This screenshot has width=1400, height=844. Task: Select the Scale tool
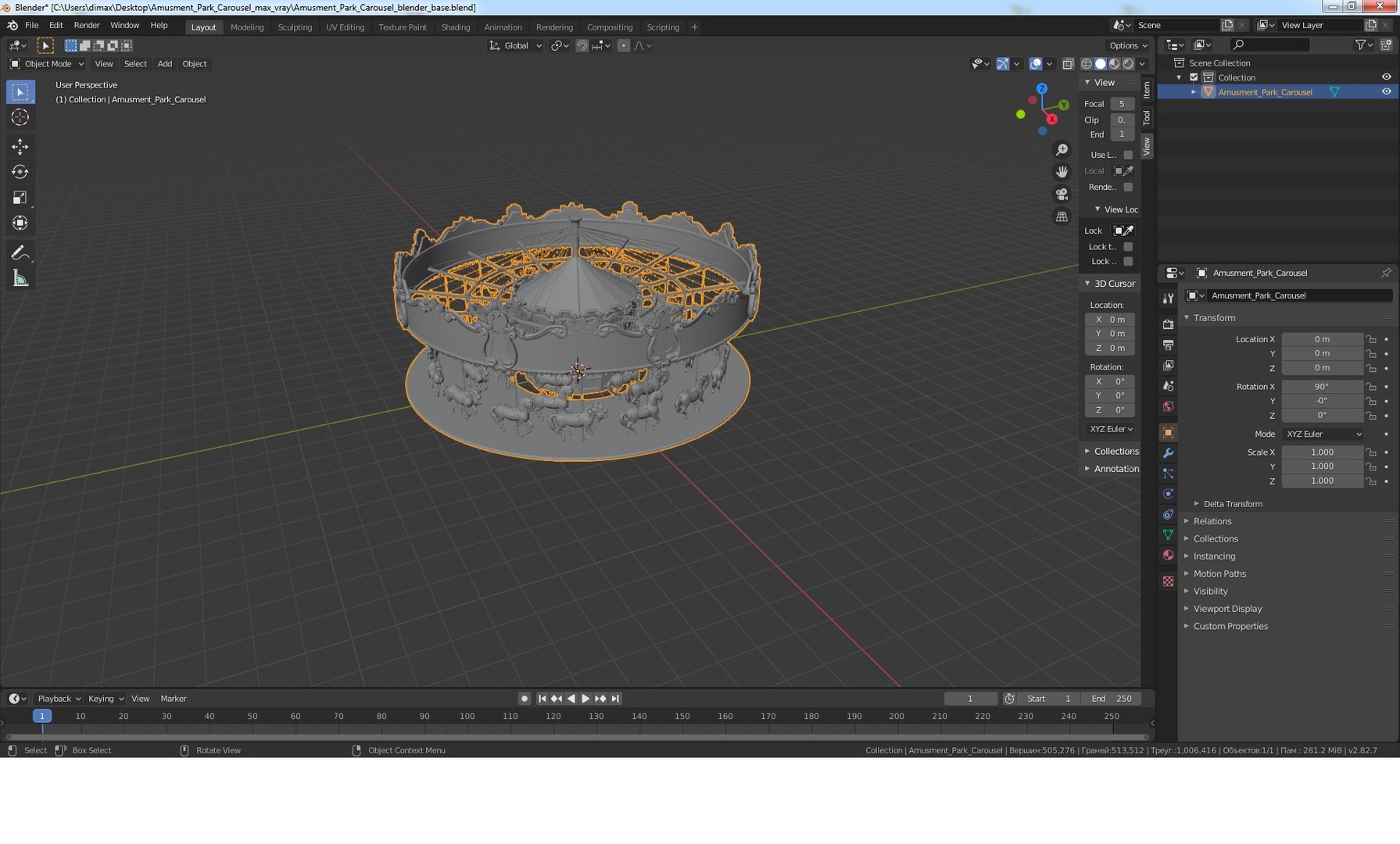pyautogui.click(x=20, y=198)
